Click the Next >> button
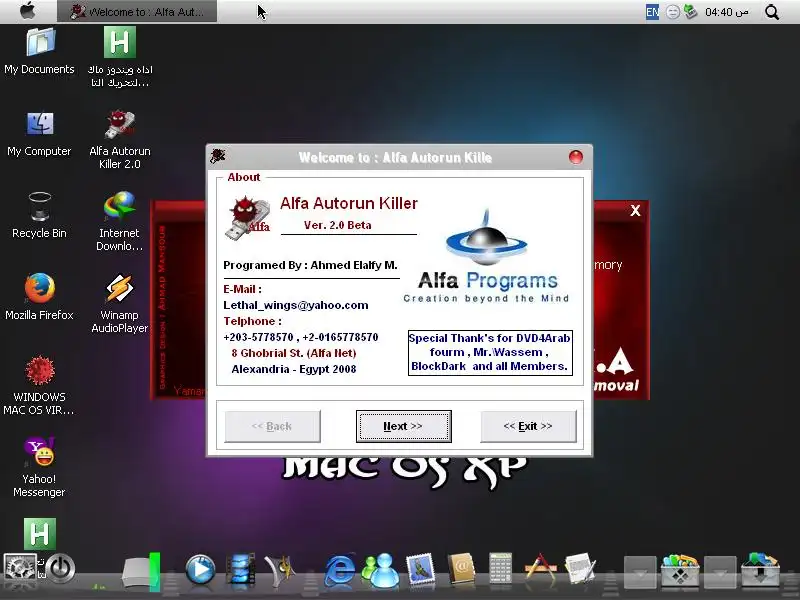Screen dimensions: 800x600 [404, 427]
